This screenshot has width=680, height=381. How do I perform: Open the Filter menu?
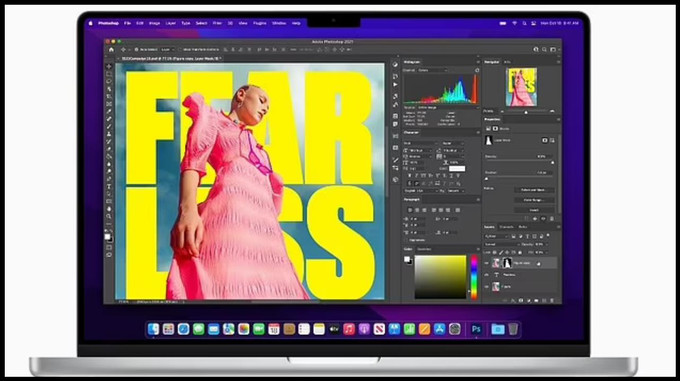tap(217, 23)
